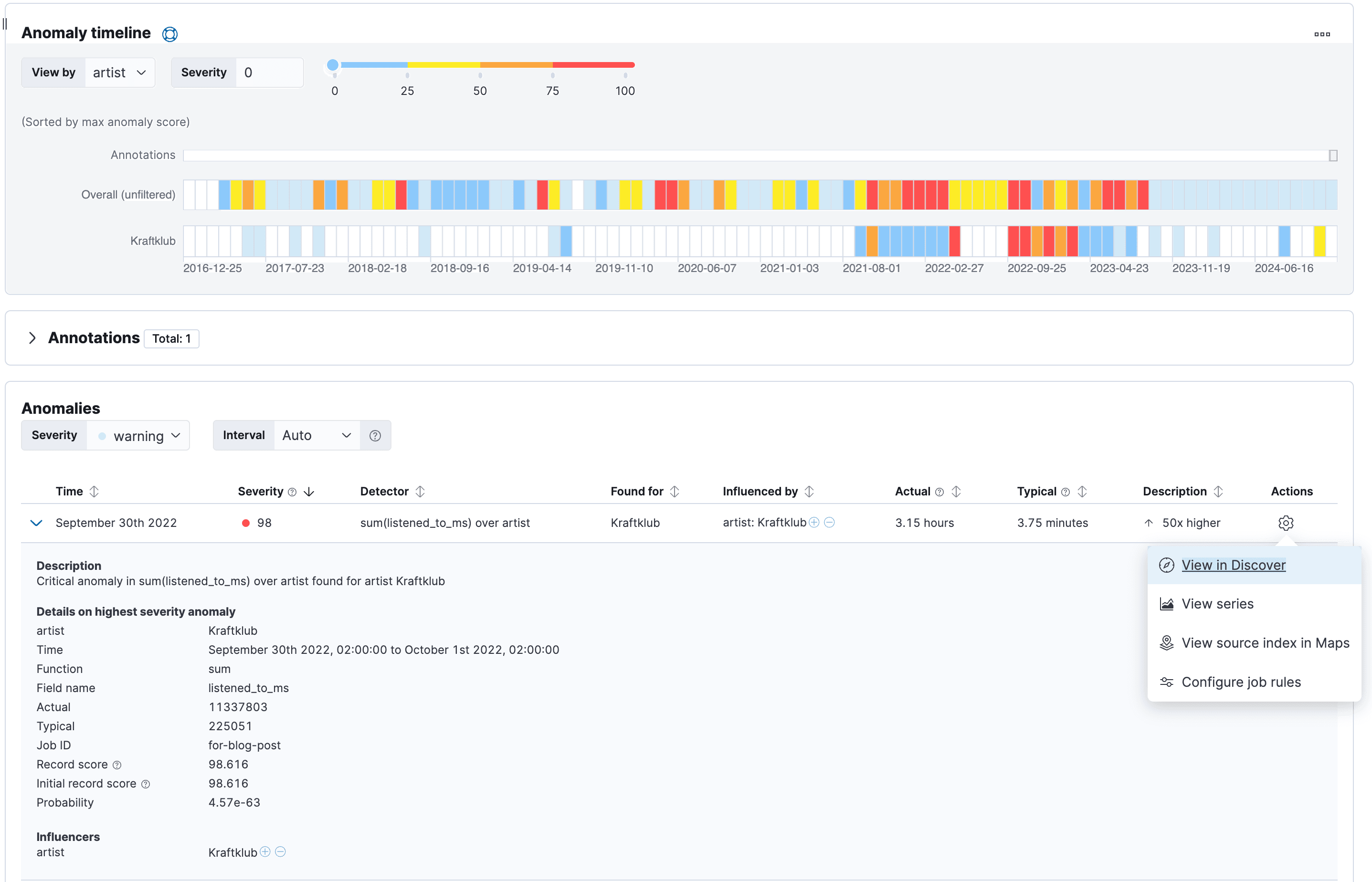Viewport: 1372px width, 882px height.
Task: Open the warning Severity dropdown
Action: 138,436
